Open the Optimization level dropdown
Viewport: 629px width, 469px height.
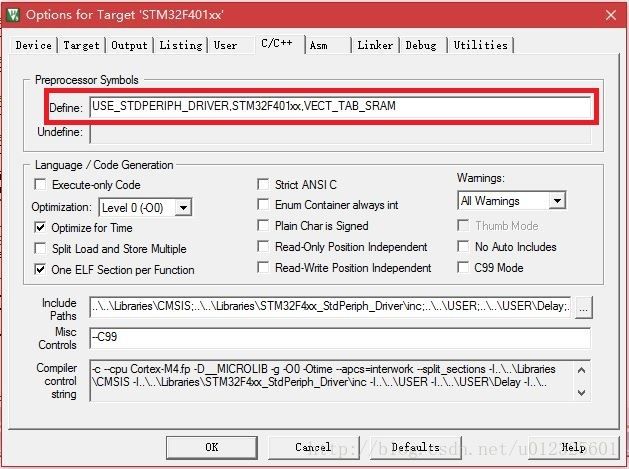click(x=183, y=207)
